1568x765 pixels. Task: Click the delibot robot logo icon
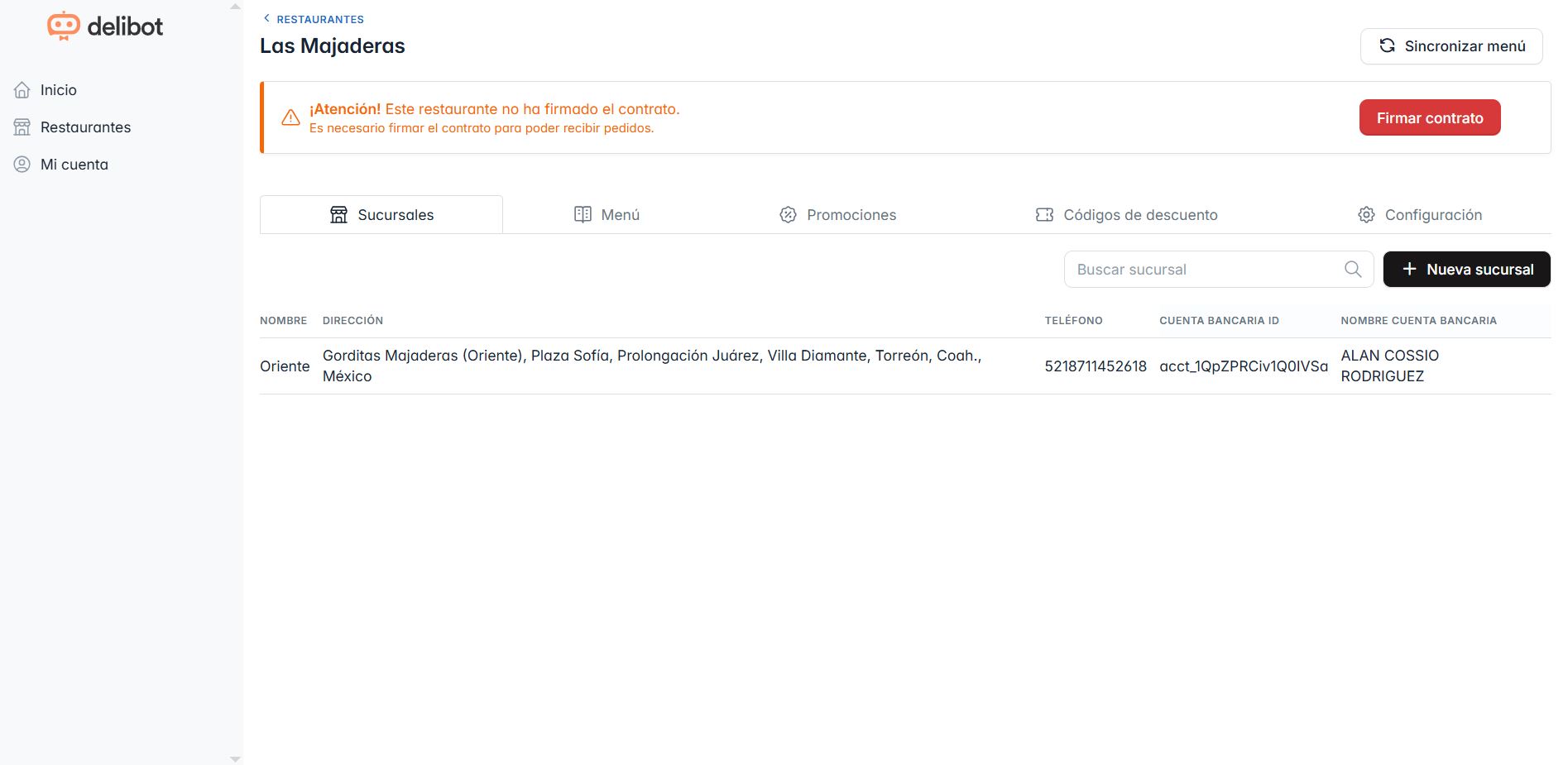pyautogui.click(x=63, y=26)
